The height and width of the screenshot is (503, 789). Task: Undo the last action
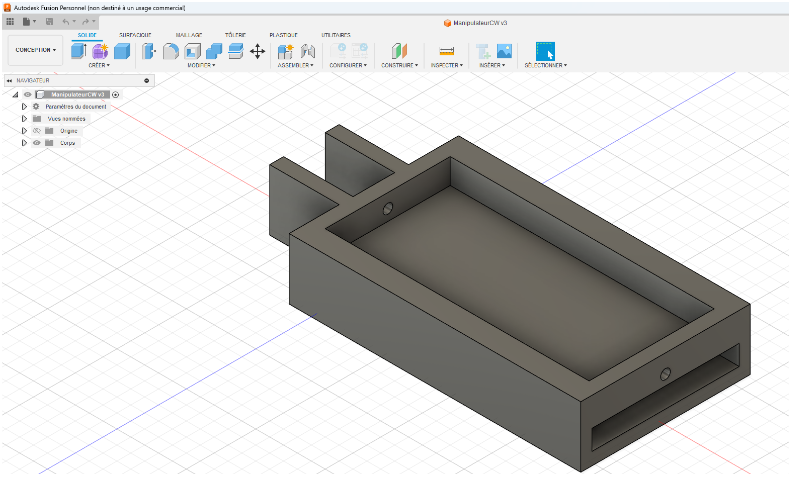(65, 22)
